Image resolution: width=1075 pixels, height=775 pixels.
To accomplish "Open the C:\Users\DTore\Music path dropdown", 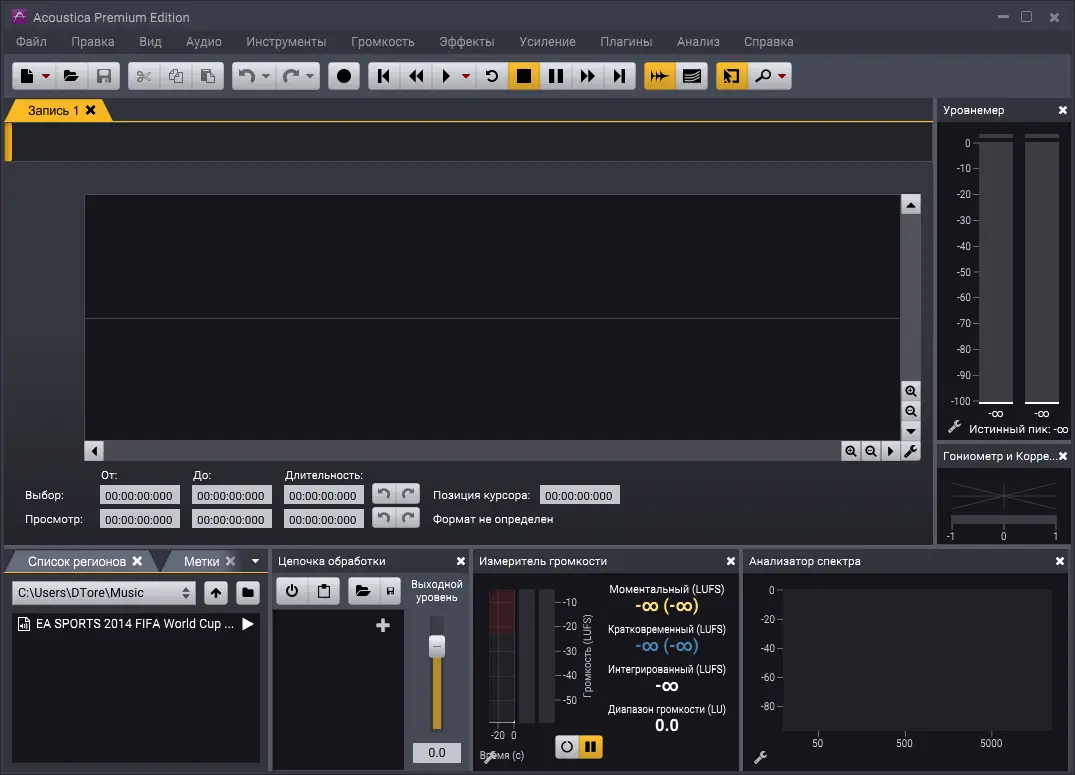I will 188,591.
